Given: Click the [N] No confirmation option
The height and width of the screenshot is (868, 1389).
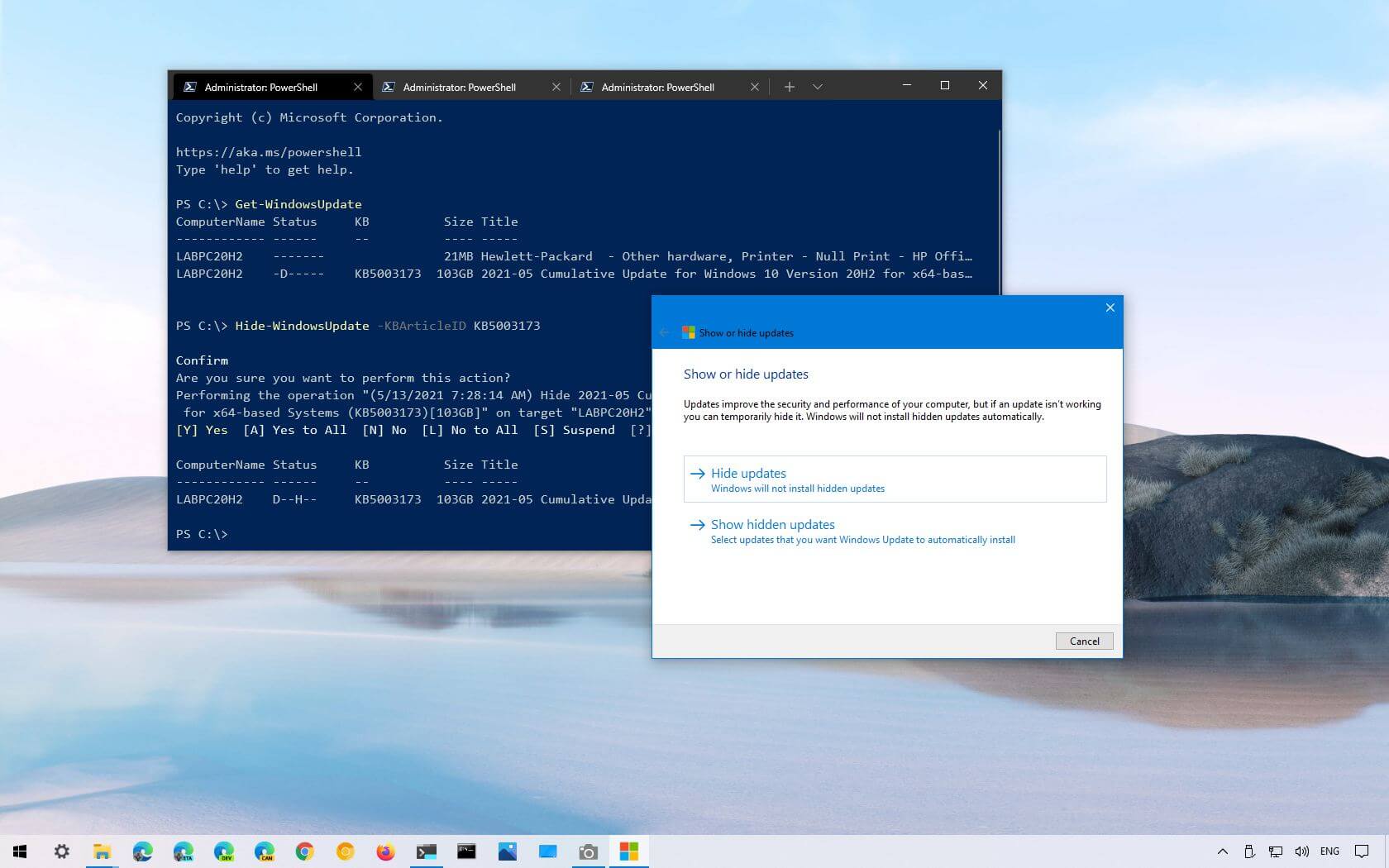Looking at the screenshot, I should (384, 430).
